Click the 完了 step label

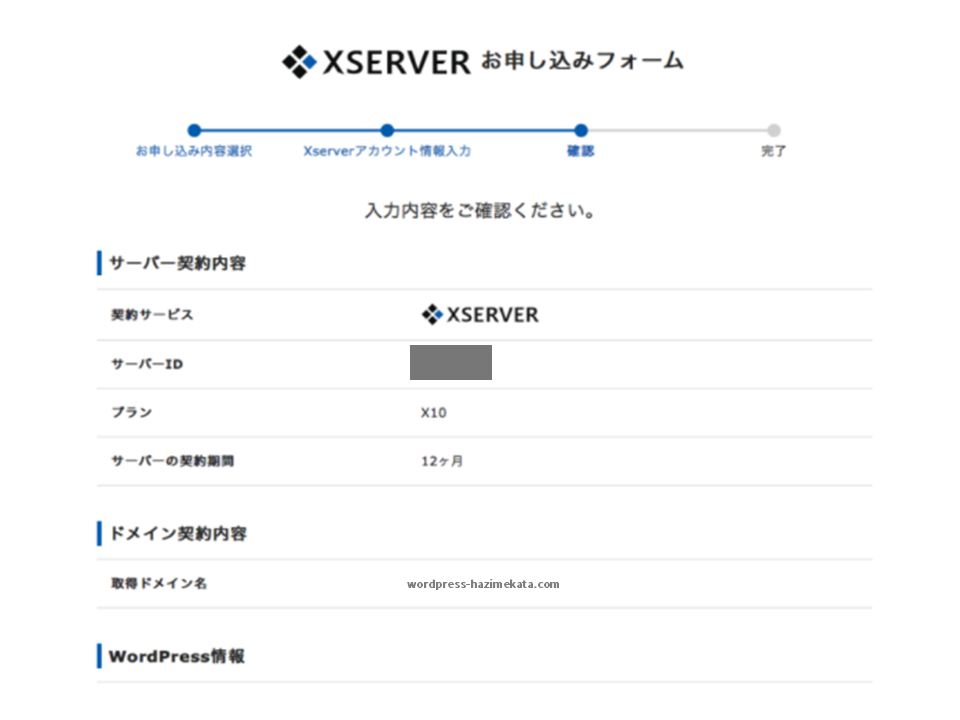[774, 151]
